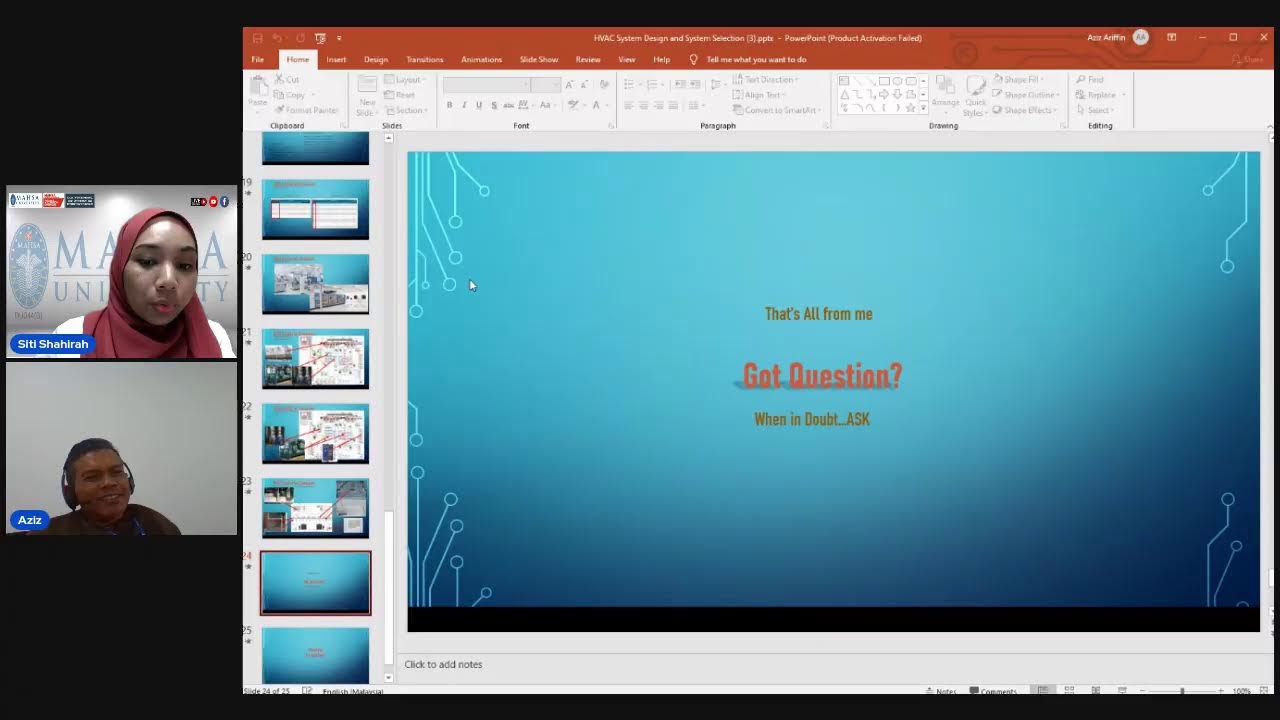Screen dimensions: 1280x720
Task: Toggle Bold formatting
Action: pyautogui.click(x=450, y=105)
